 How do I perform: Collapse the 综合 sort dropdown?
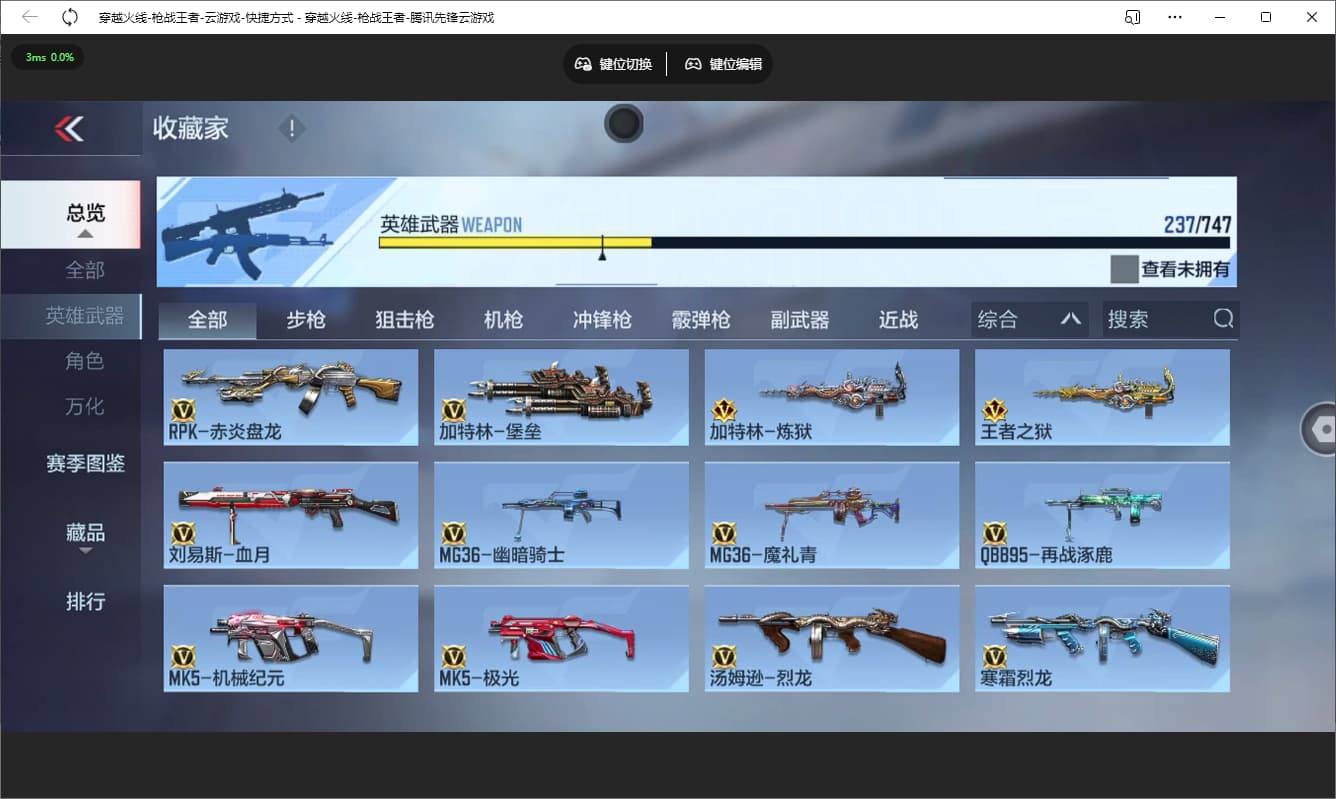1072,318
